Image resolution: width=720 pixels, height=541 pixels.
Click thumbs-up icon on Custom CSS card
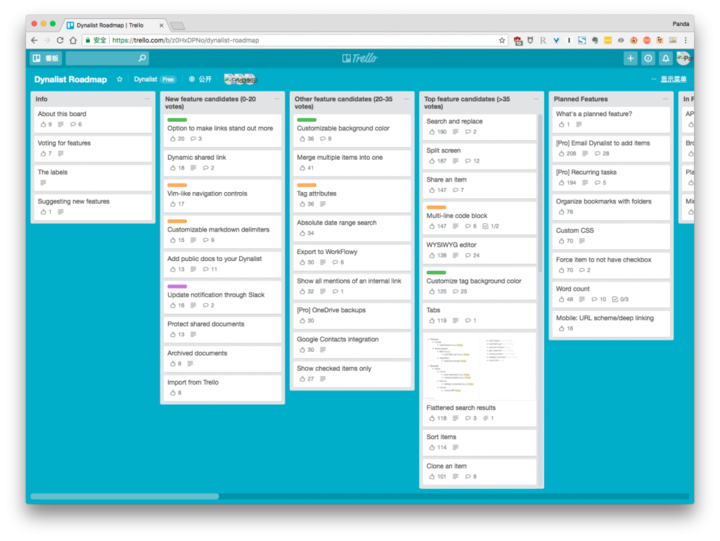pyautogui.click(x=561, y=241)
